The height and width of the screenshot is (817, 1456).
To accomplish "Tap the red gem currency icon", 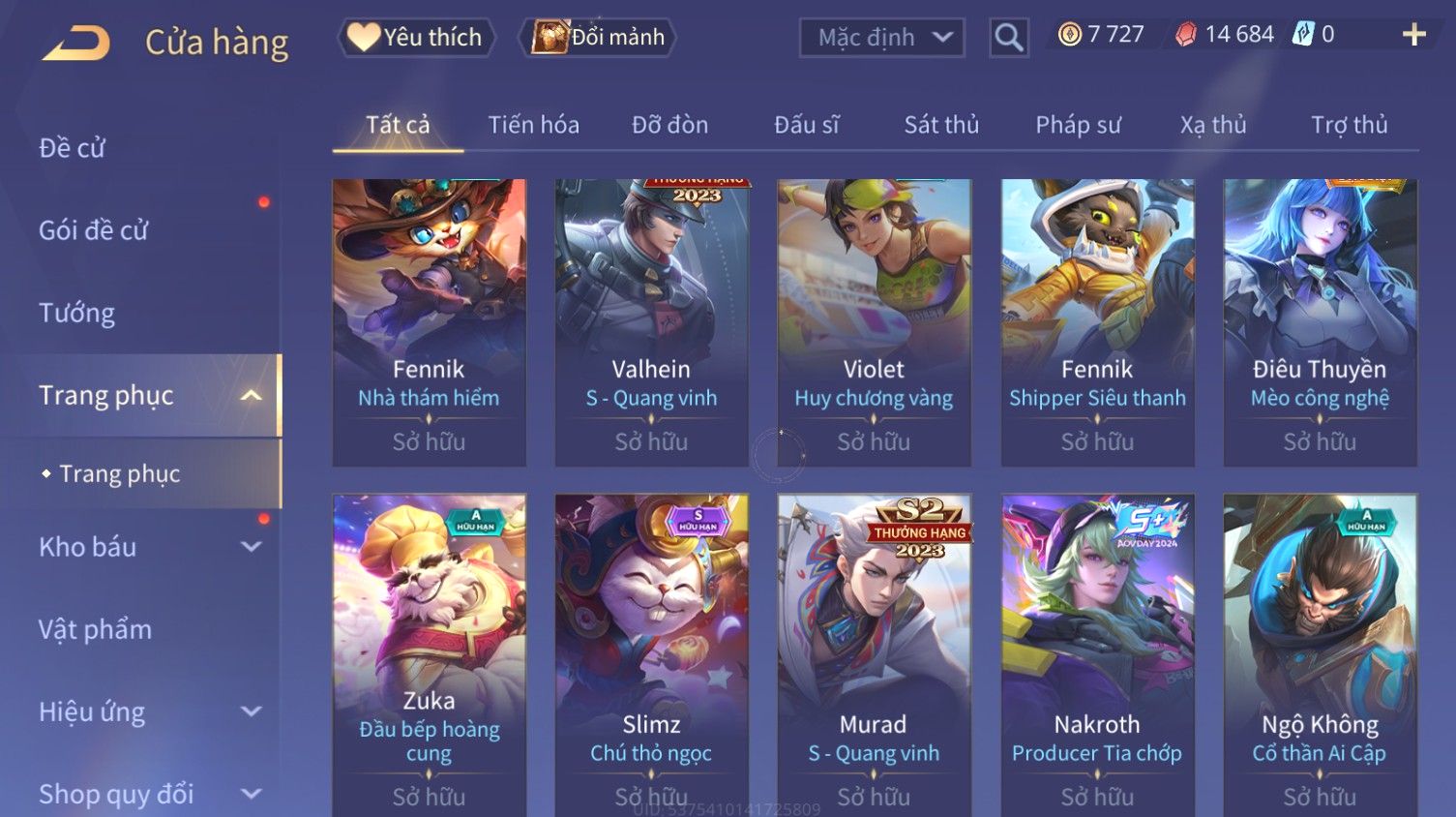I will (1185, 35).
